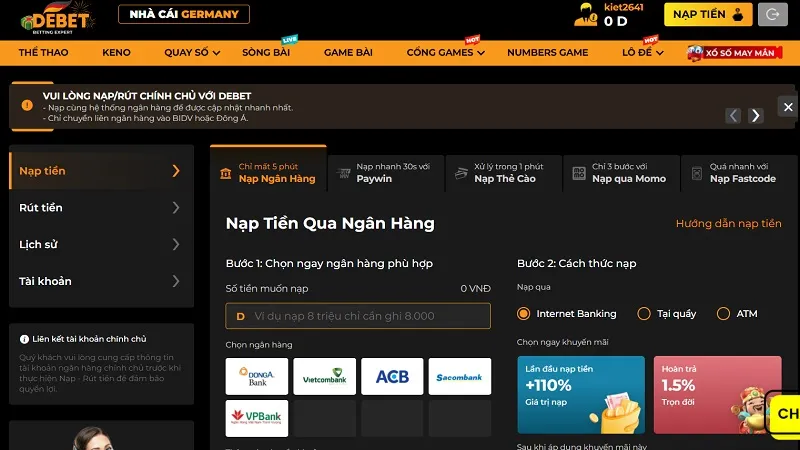This screenshot has height=450, width=800.
Task: Open the Lịch sử sidebar section
Action: (x=102, y=244)
